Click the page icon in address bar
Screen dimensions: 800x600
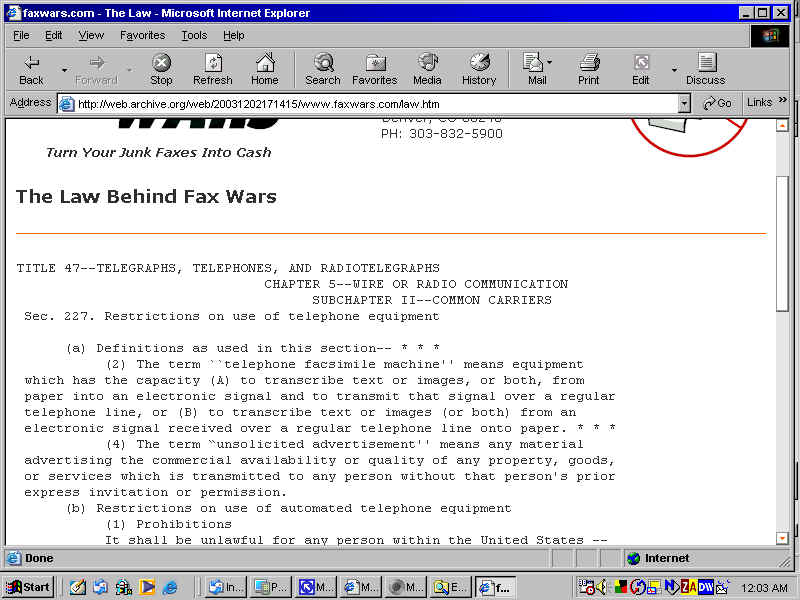(67, 104)
